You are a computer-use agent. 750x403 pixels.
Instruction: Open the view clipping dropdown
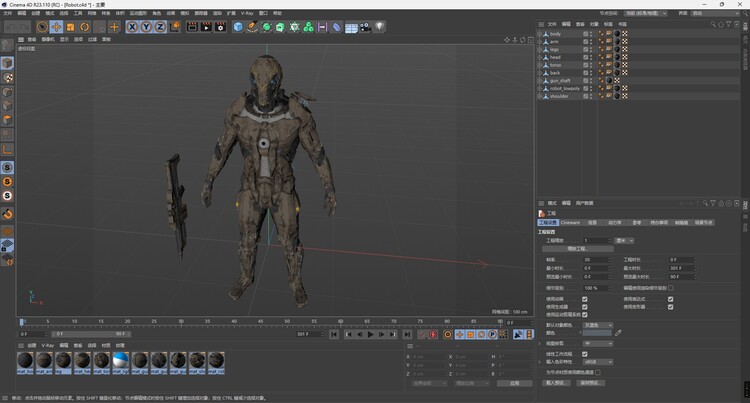[x=597, y=344]
